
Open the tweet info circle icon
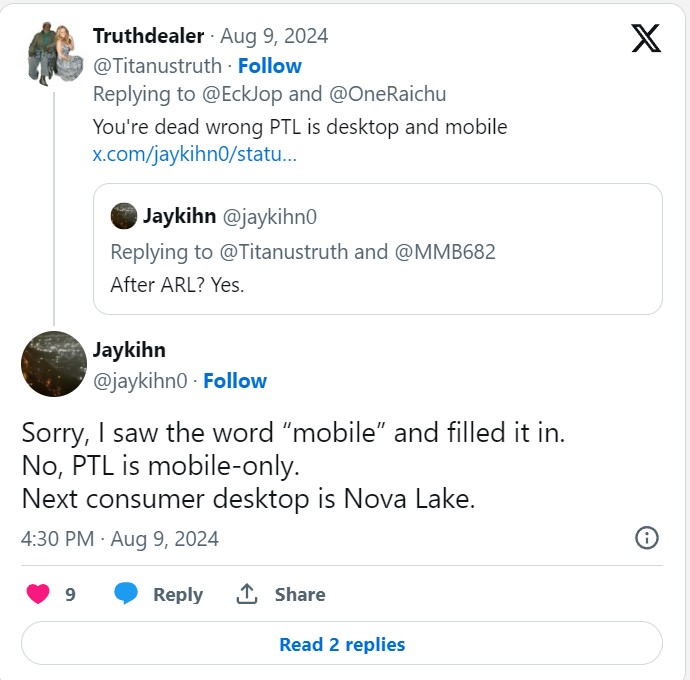point(647,538)
